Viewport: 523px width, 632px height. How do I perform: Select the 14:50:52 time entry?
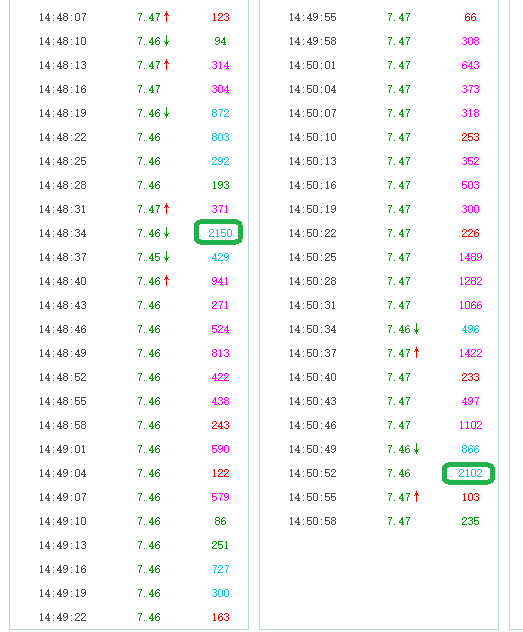(312, 473)
